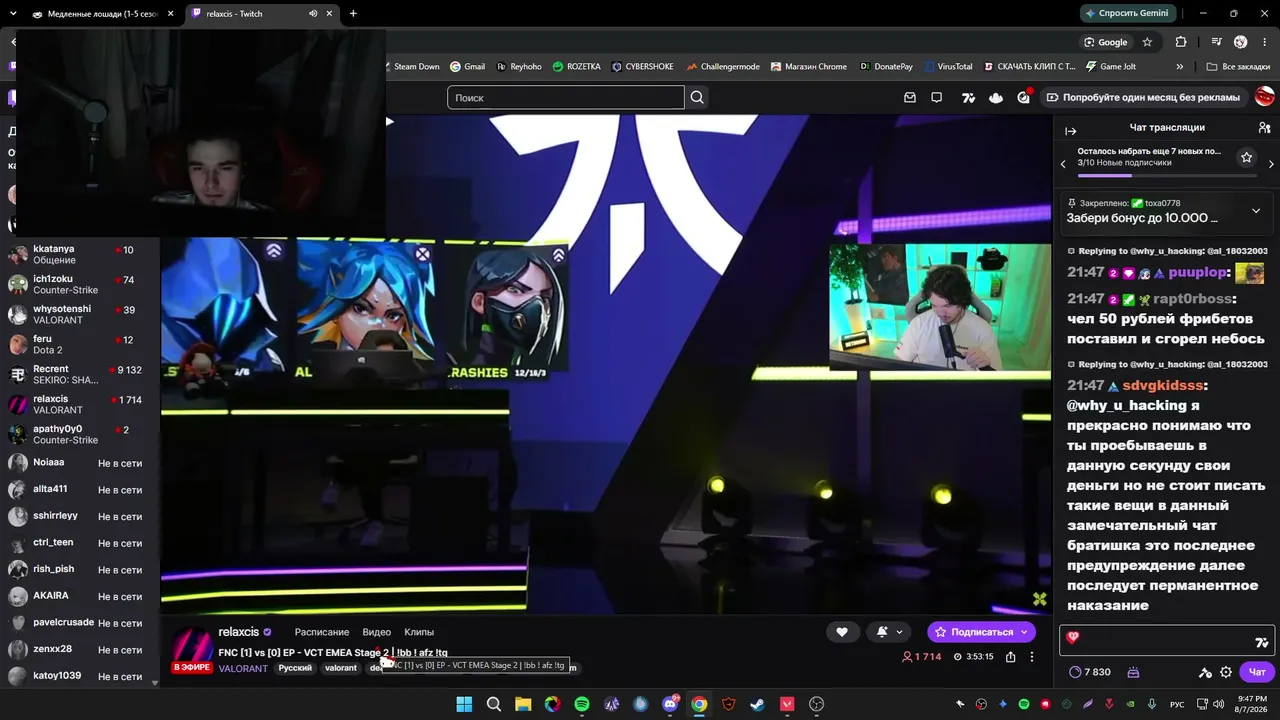Image resolution: width=1280 pixels, height=720 pixels.
Task: Click the Русский language tag
Action: pyautogui.click(x=295, y=668)
